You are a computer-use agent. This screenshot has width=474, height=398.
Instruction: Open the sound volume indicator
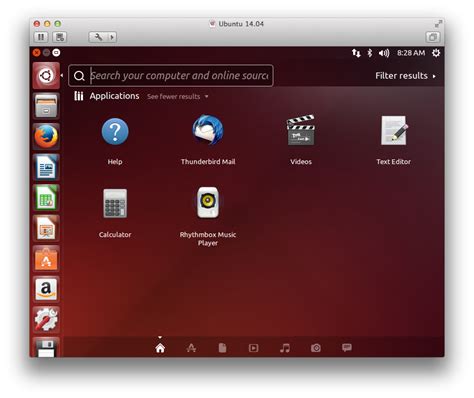click(384, 53)
